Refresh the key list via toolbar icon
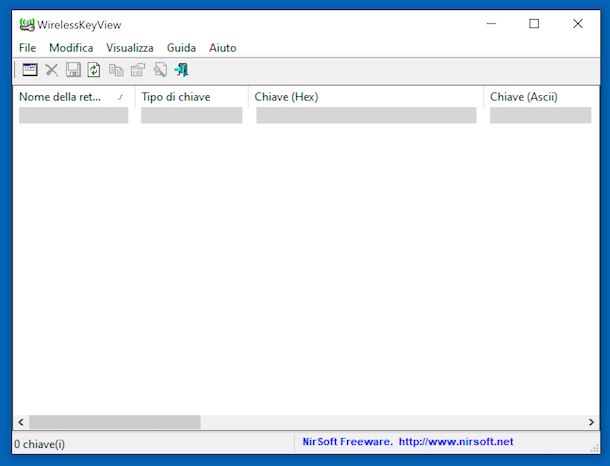The width and height of the screenshot is (610, 466). [94, 70]
